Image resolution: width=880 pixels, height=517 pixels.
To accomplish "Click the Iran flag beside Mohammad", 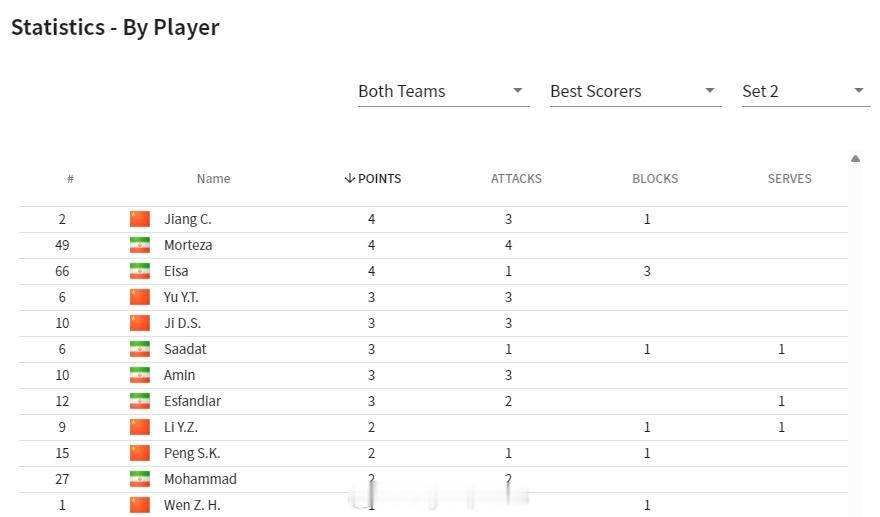I will coord(140,479).
